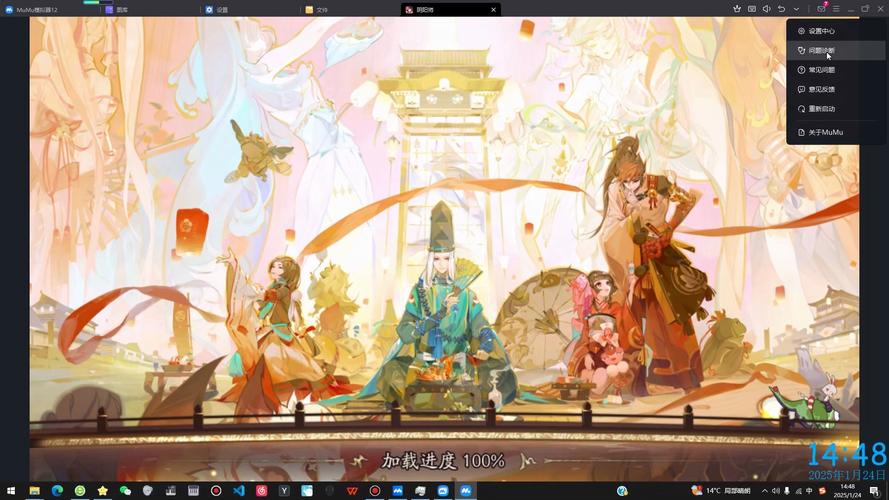The height and width of the screenshot is (500, 889).
Task: Open 设置中心 from the MuMu menu
Action: 821,31
